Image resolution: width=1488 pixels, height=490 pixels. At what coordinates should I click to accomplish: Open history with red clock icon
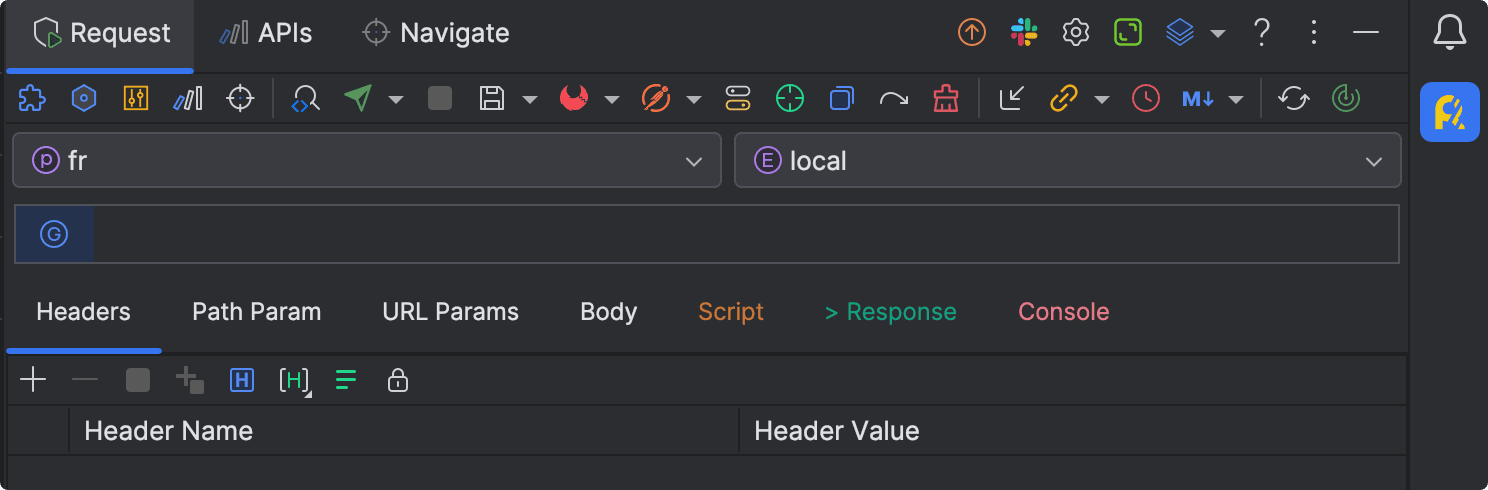1146,98
